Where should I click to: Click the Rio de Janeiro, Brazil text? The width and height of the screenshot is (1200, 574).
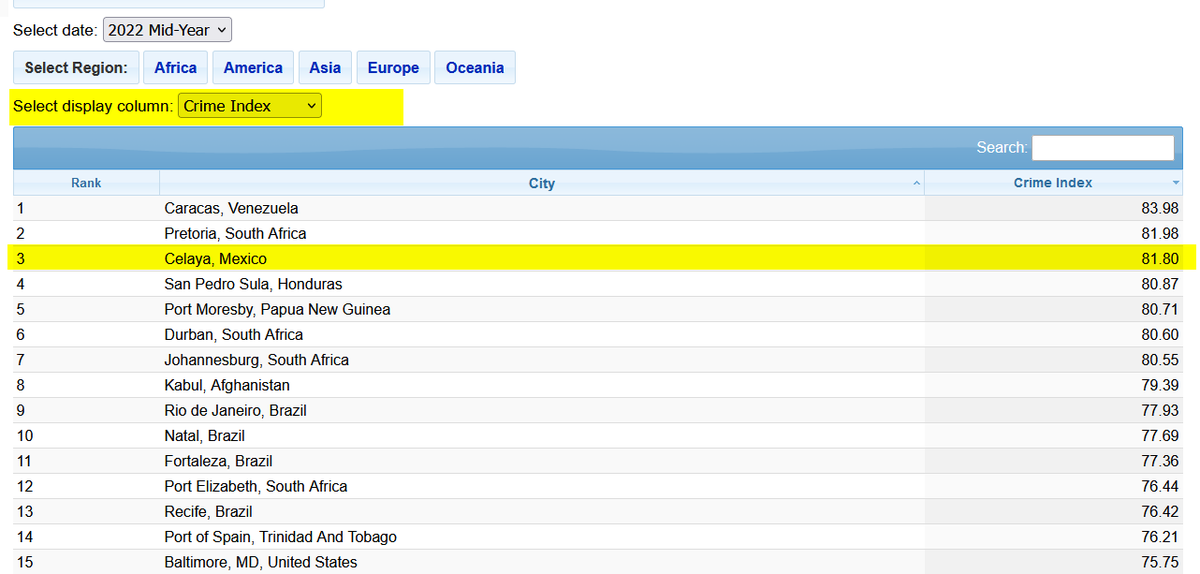coord(235,410)
